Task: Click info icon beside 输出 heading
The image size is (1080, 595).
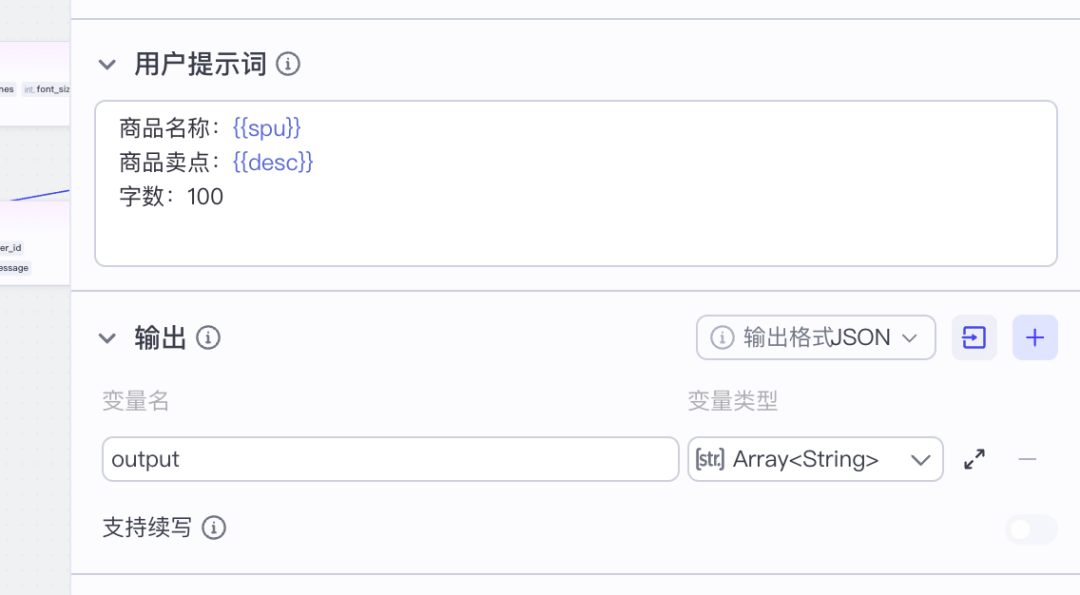Action: pos(208,338)
